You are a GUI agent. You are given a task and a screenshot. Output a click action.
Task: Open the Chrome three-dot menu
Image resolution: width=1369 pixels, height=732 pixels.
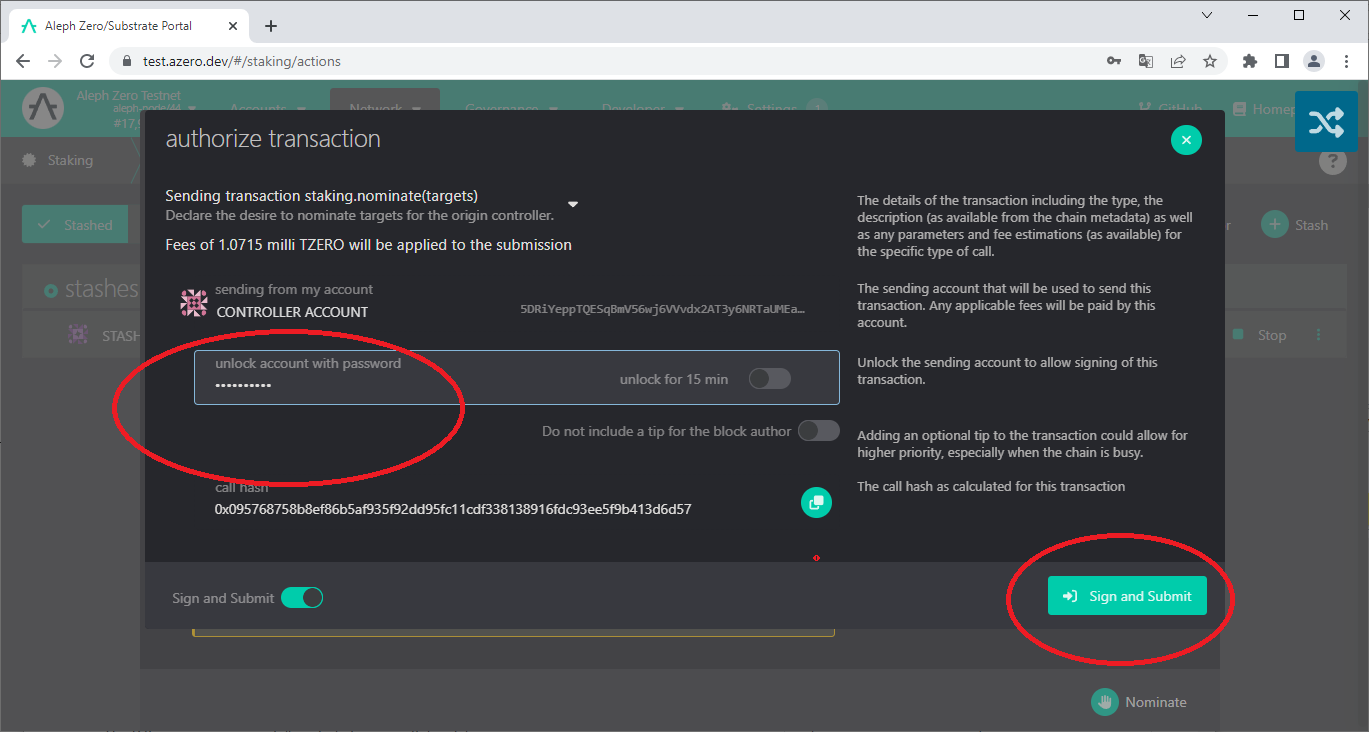(x=1346, y=61)
